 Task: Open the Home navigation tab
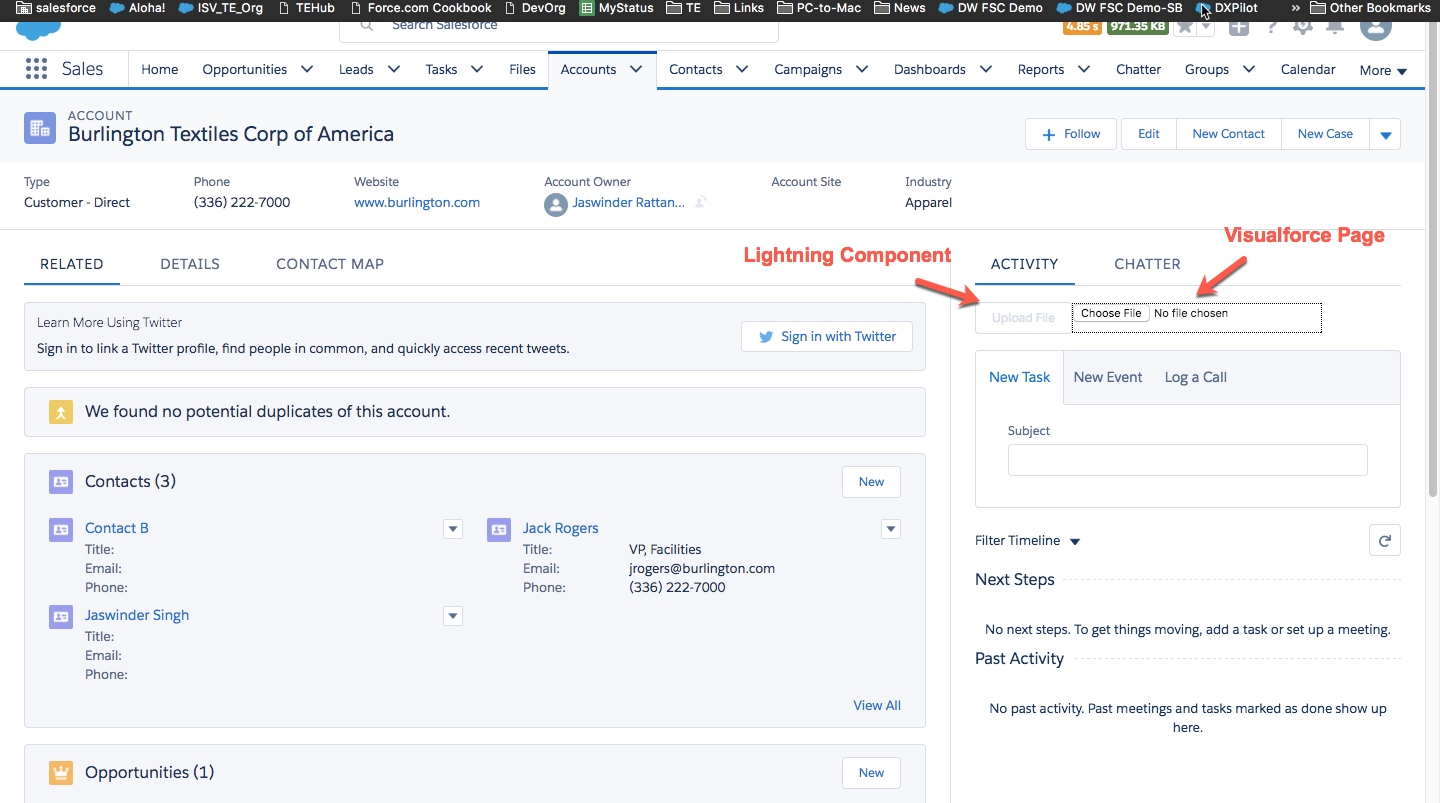(x=160, y=69)
